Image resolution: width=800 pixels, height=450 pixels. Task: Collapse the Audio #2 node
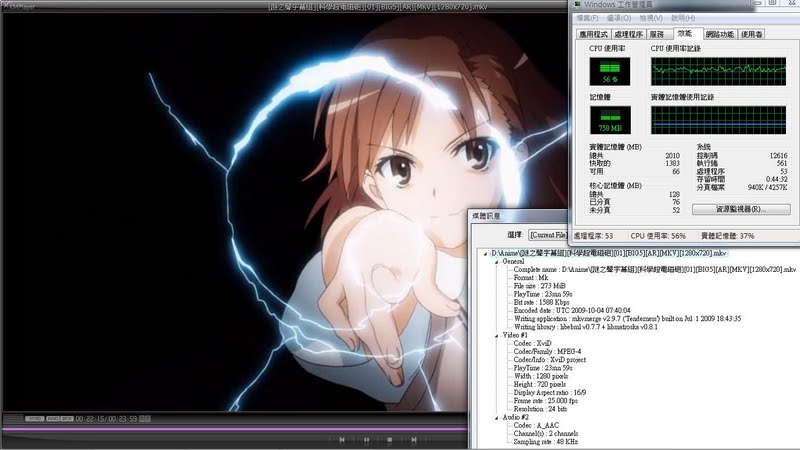[x=496, y=417]
